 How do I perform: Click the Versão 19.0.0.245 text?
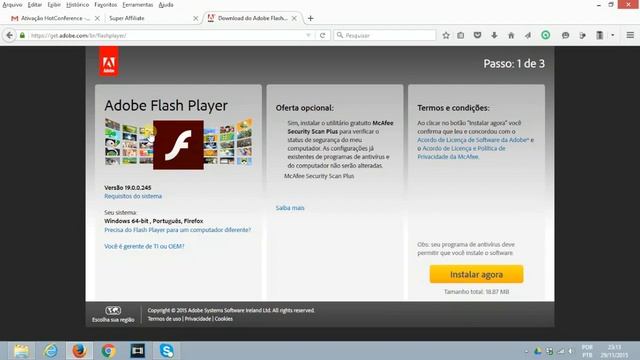pyautogui.click(x=128, y=188)
